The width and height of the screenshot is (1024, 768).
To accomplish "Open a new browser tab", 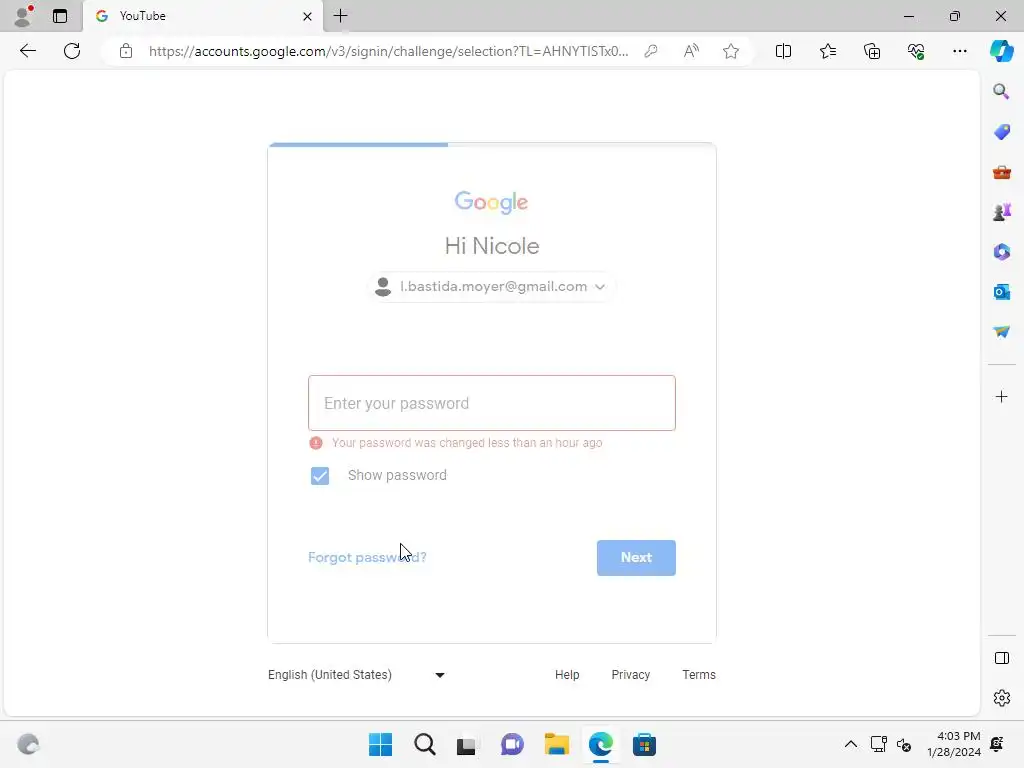I will coord(340,16).
